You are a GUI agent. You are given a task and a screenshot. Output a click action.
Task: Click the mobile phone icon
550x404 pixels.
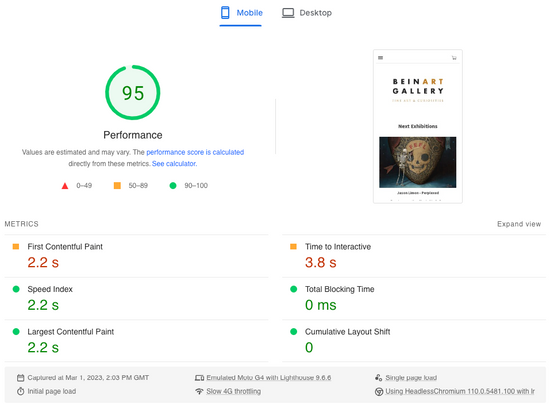tap(225, 13)
